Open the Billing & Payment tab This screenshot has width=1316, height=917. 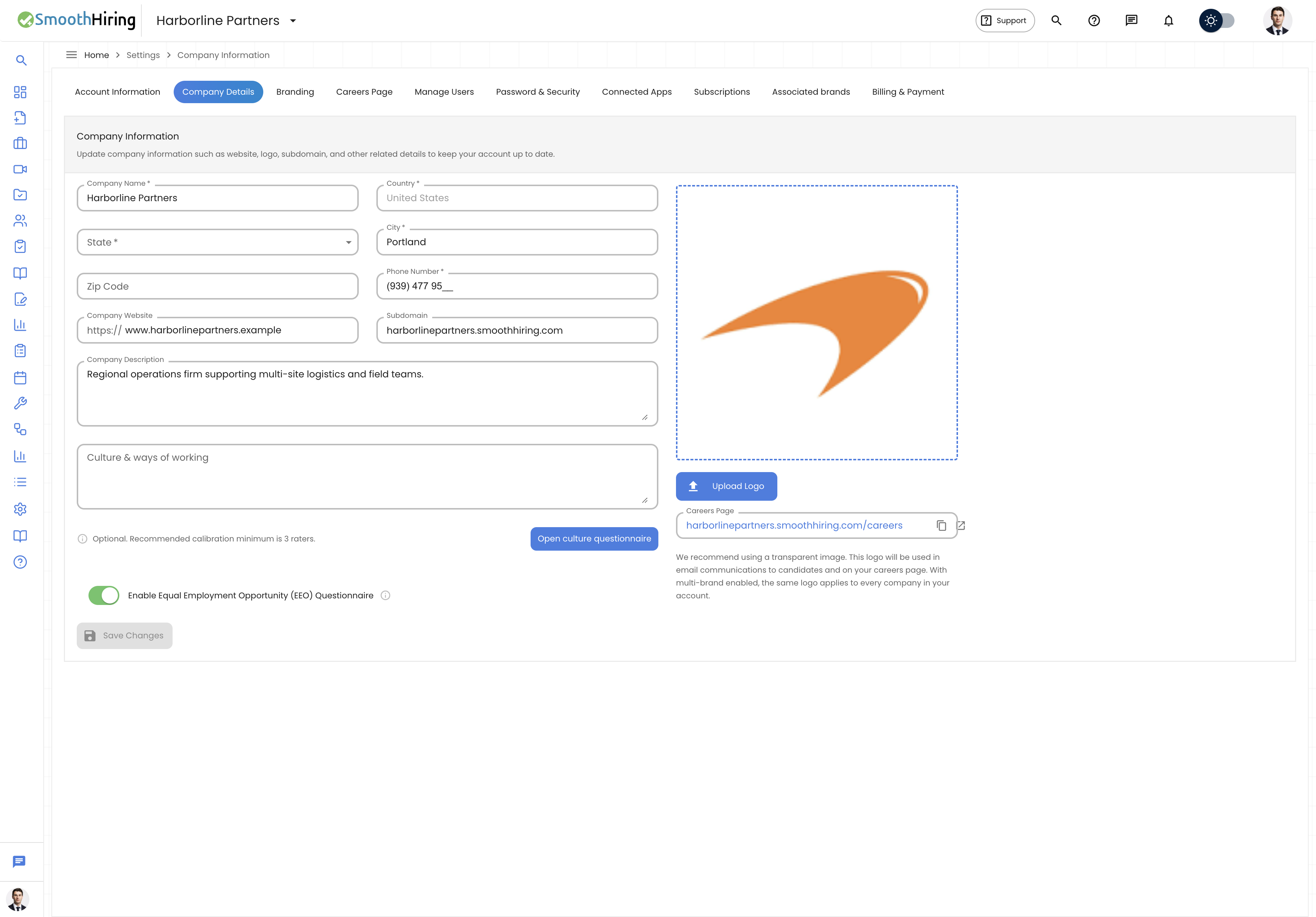tap(908, 92)
